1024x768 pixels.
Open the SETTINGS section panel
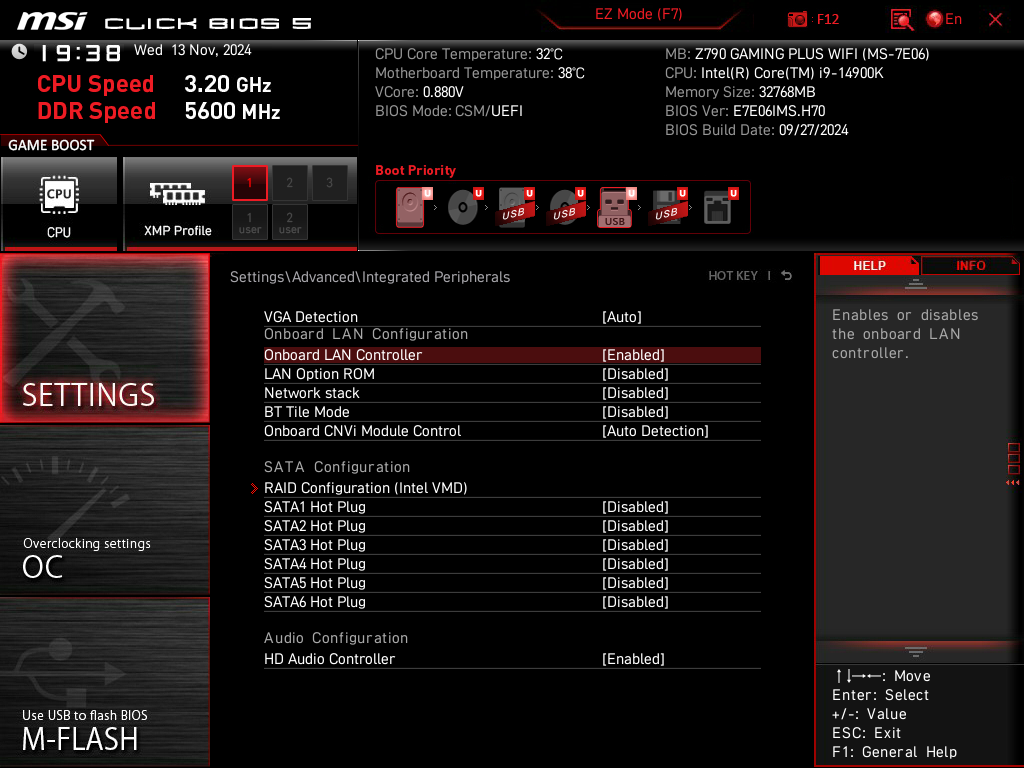point(104,338)
